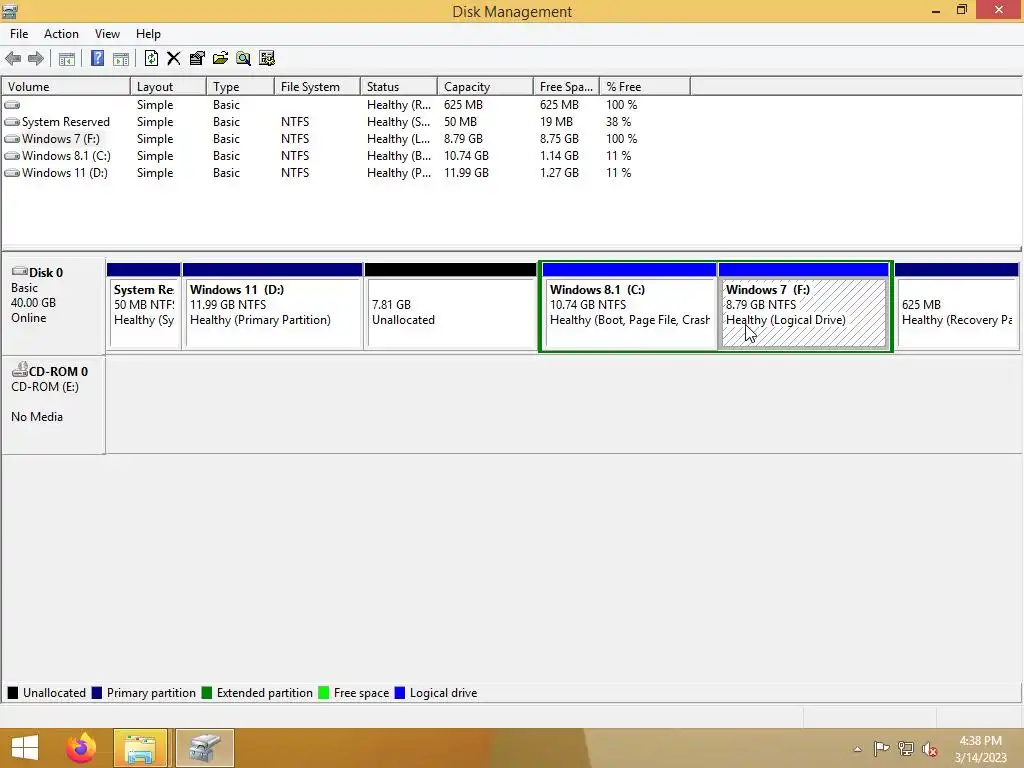
Task: Click the settings list toolbar icon
Action: [267, 59]
